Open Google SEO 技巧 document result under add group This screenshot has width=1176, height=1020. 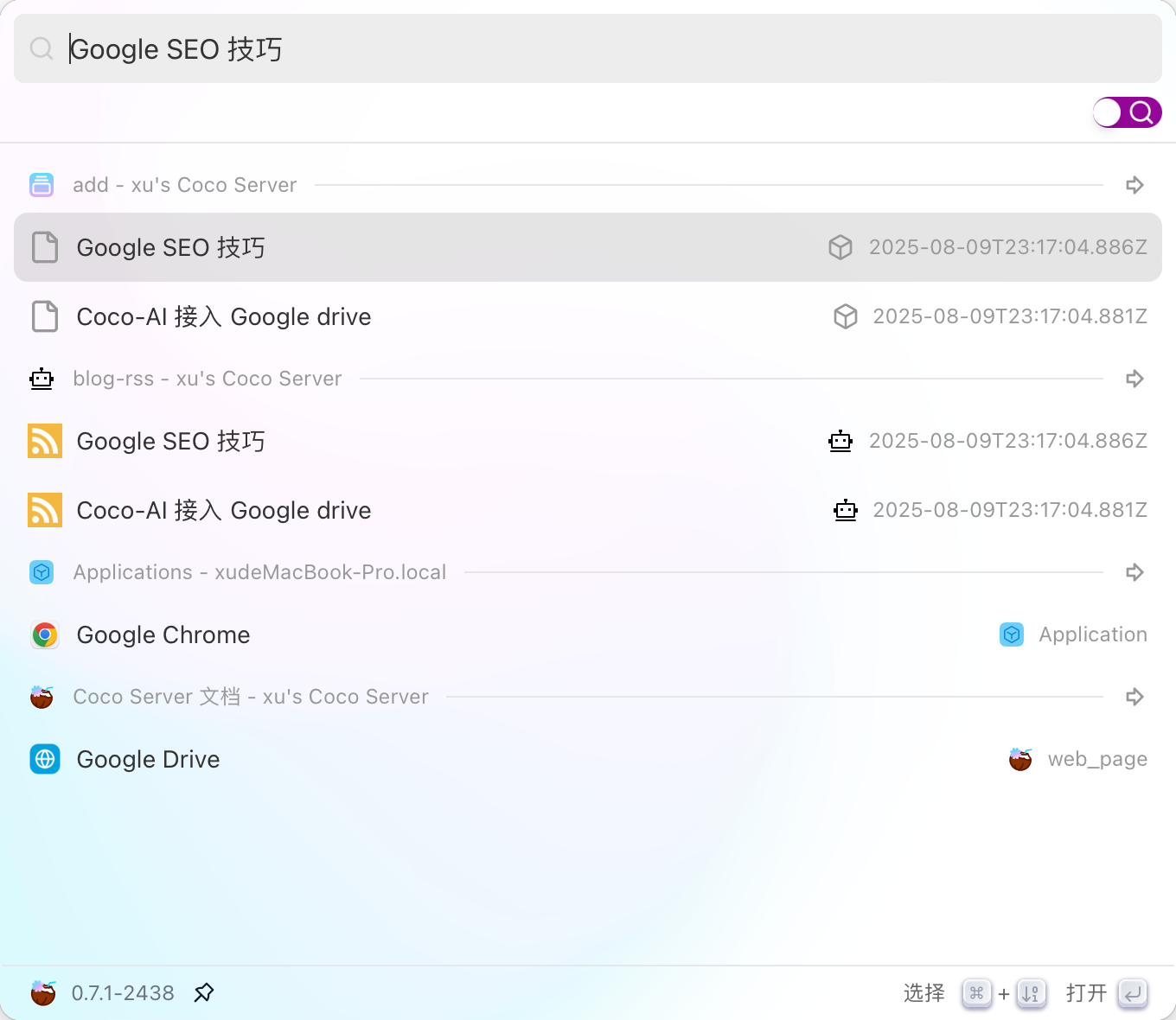pyautogui.click(x=588, y=247)
